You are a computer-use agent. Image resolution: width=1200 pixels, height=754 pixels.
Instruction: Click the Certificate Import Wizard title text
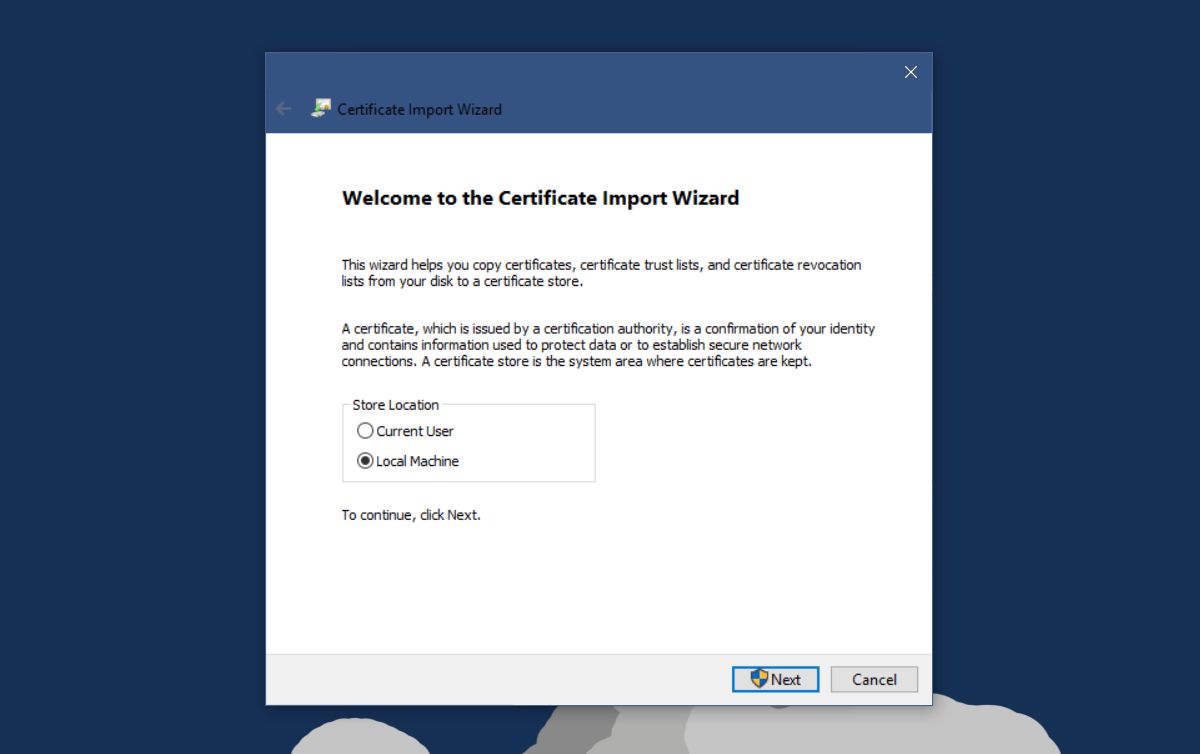coord(419,109)
